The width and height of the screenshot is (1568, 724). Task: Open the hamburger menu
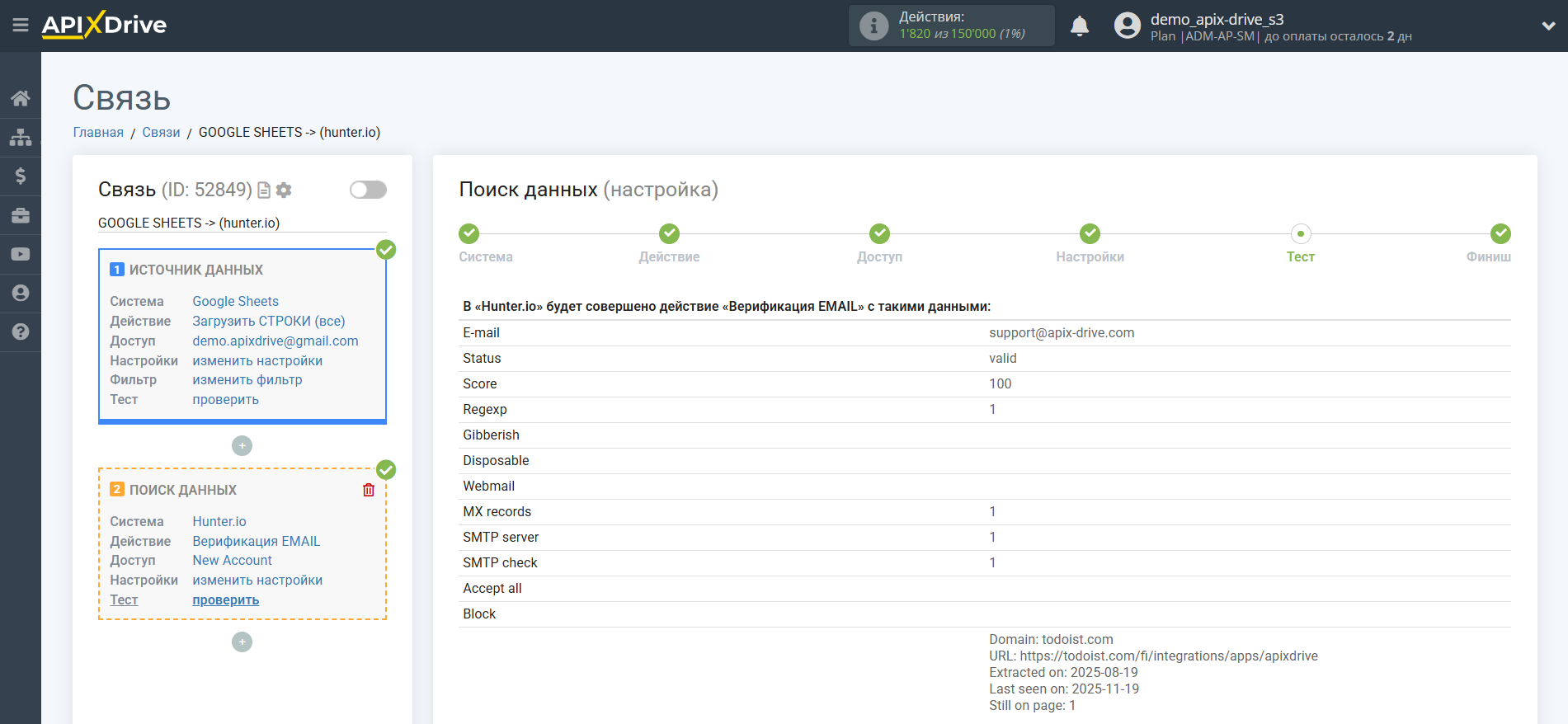(21, 26)
